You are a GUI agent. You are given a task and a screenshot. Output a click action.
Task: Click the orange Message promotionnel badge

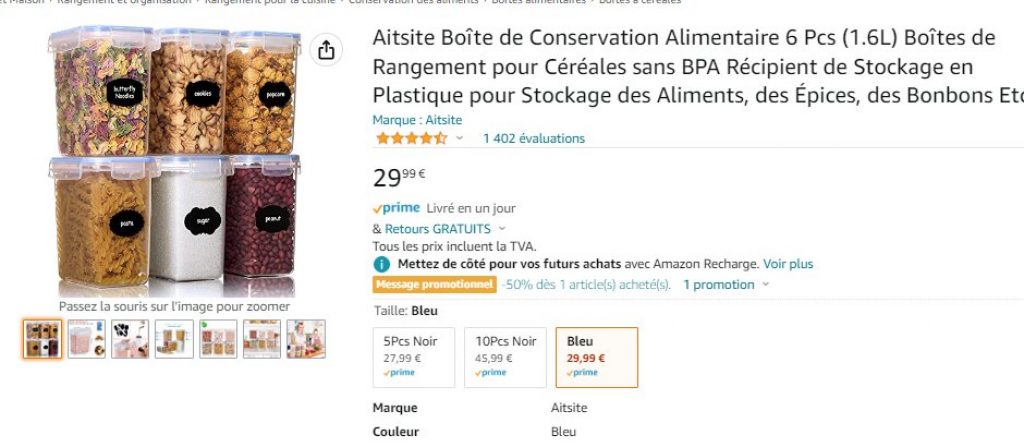pos(434,284)
